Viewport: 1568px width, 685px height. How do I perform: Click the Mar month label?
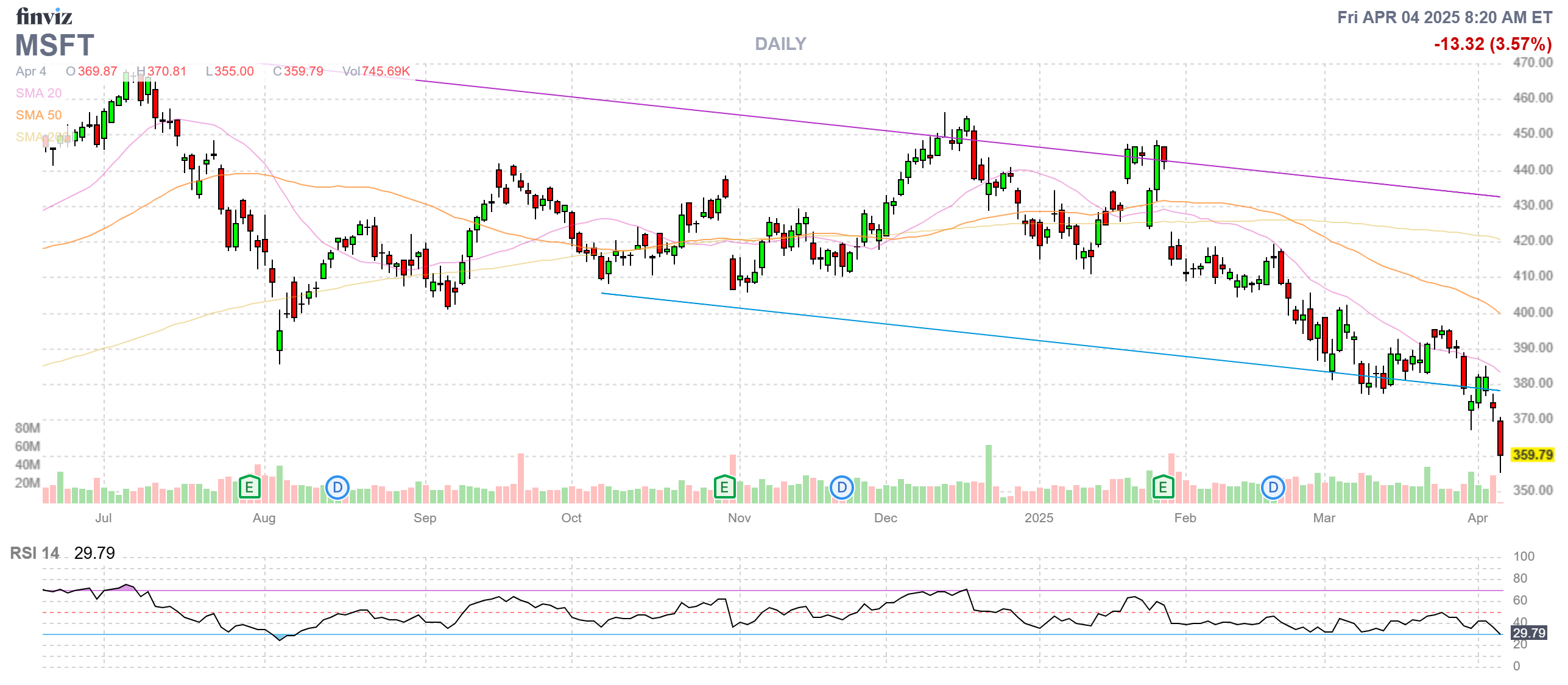pyautogui.click(x=1324, y=518)
